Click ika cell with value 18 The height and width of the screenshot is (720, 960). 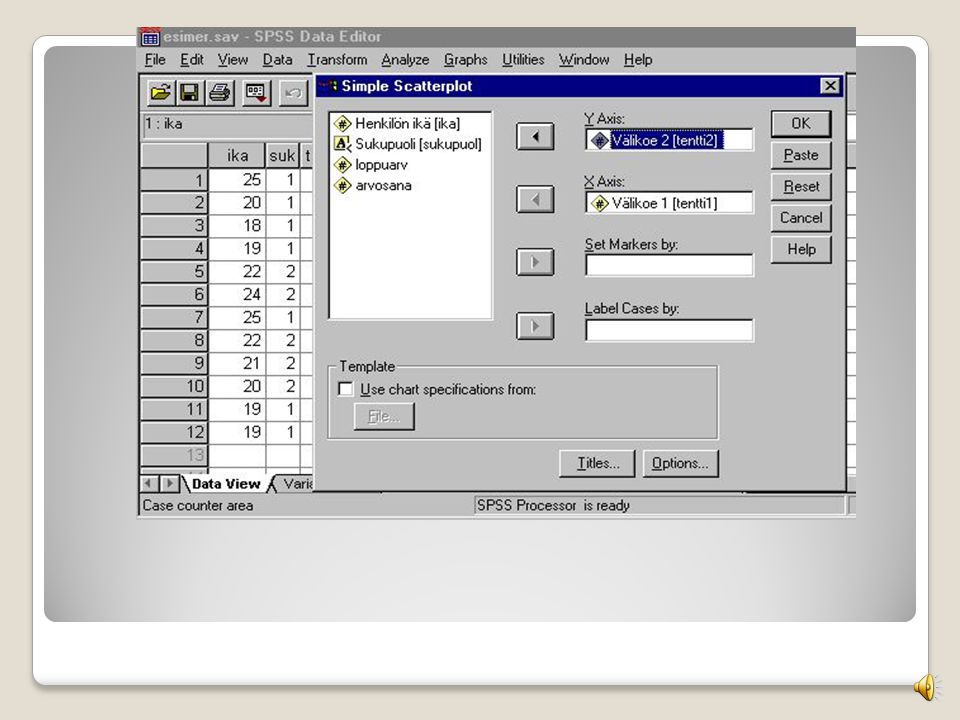238,226
